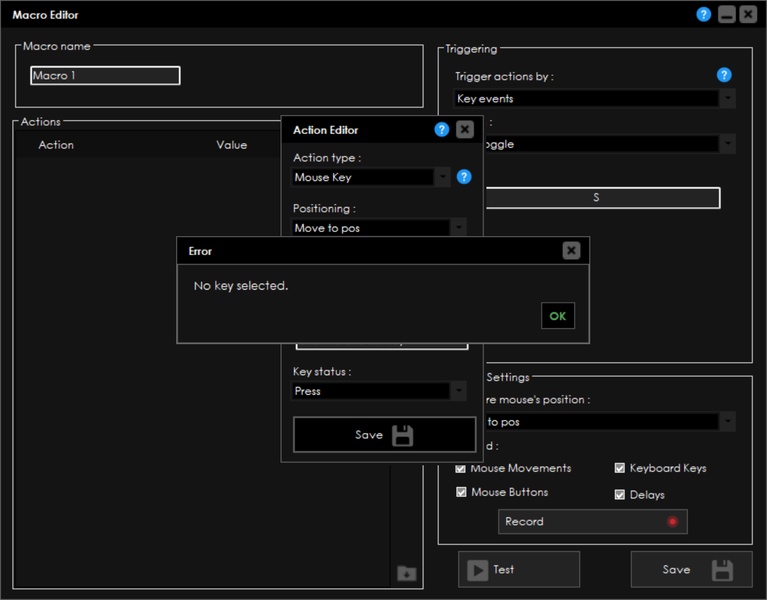Click help icon beside Trigger actions by
Screen dimensions: 767x600
coord(724,75)
